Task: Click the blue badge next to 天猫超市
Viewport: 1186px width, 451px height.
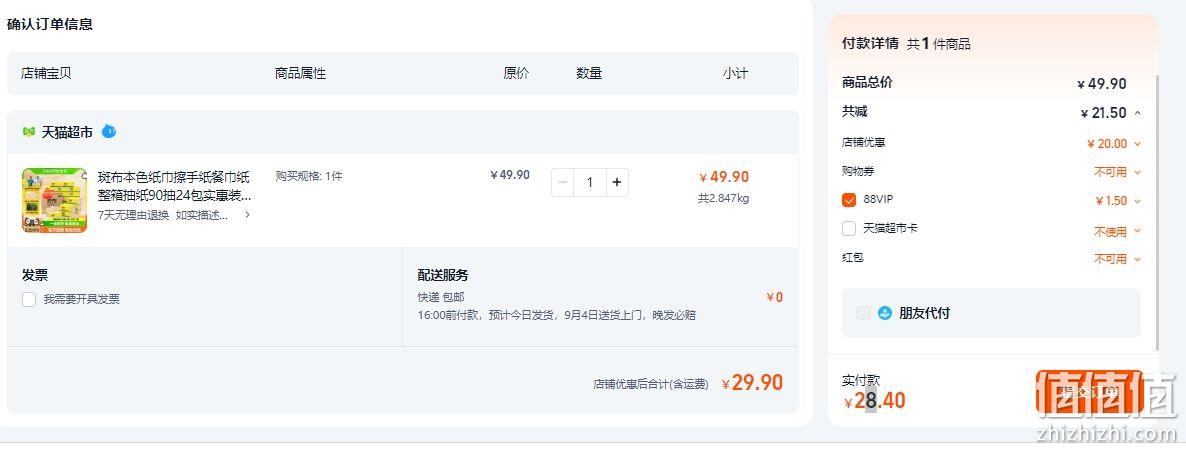Action: (109, 131)
